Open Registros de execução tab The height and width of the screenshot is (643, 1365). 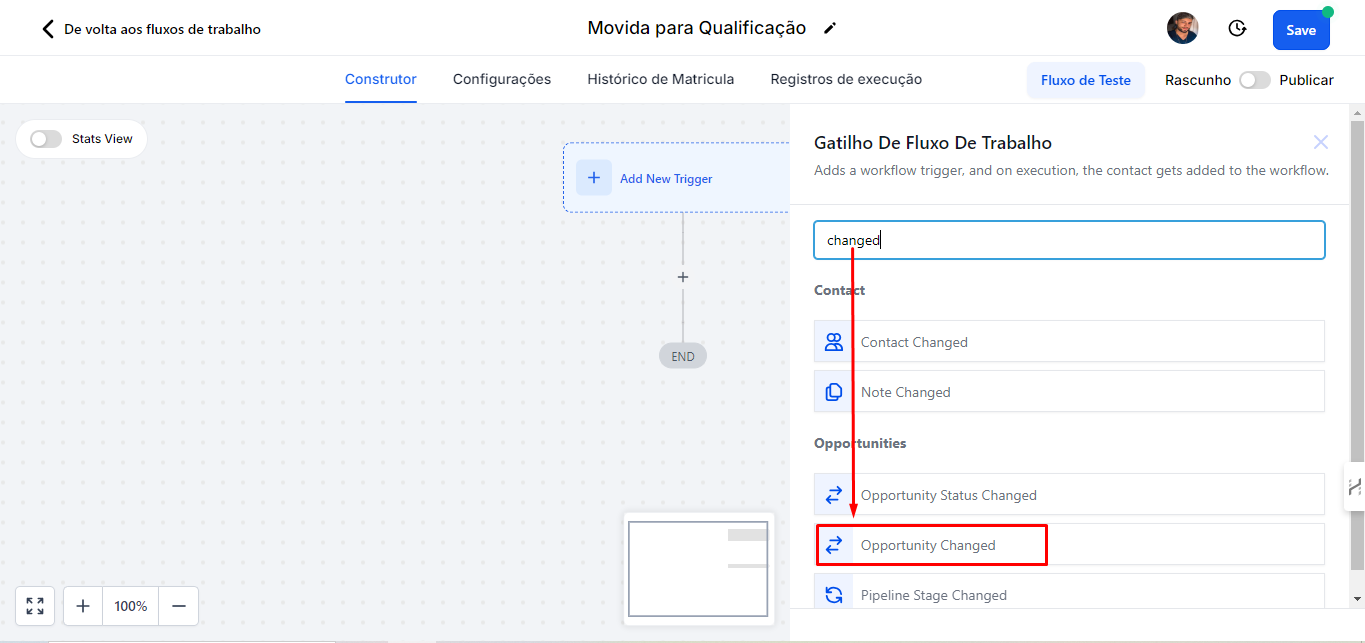[845, 79]
